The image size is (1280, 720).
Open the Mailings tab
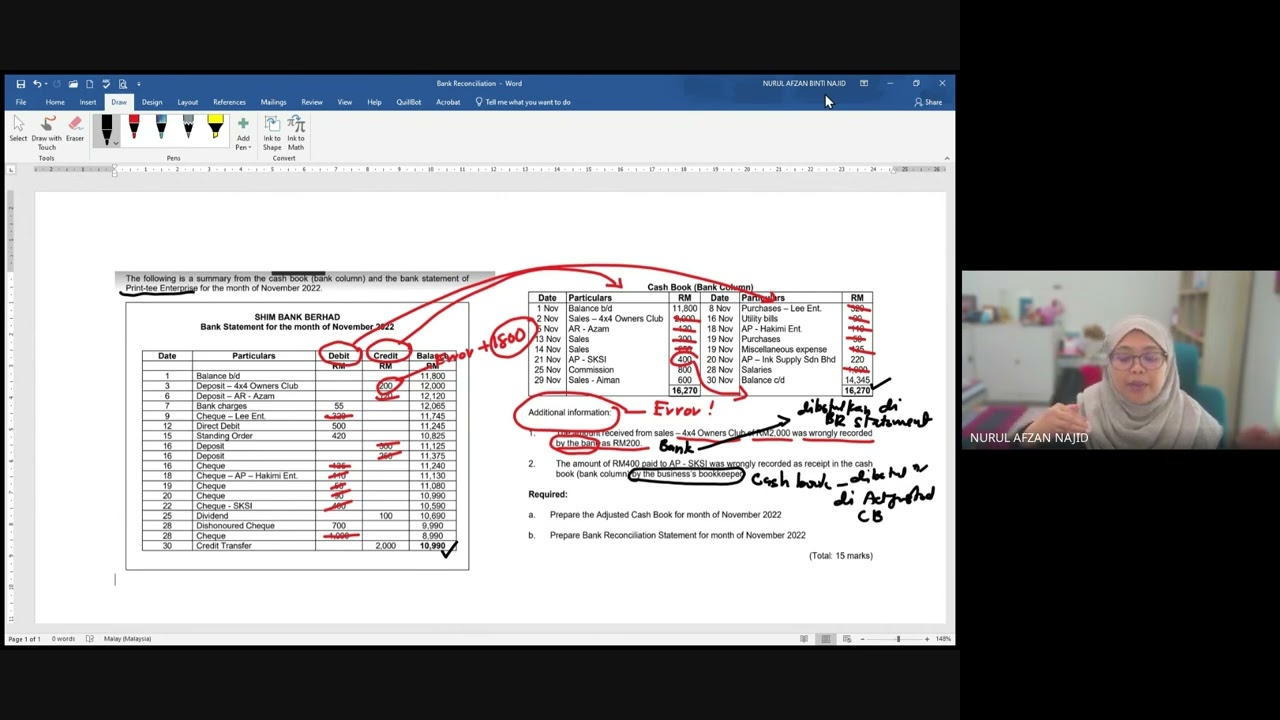tap(273, 102)
